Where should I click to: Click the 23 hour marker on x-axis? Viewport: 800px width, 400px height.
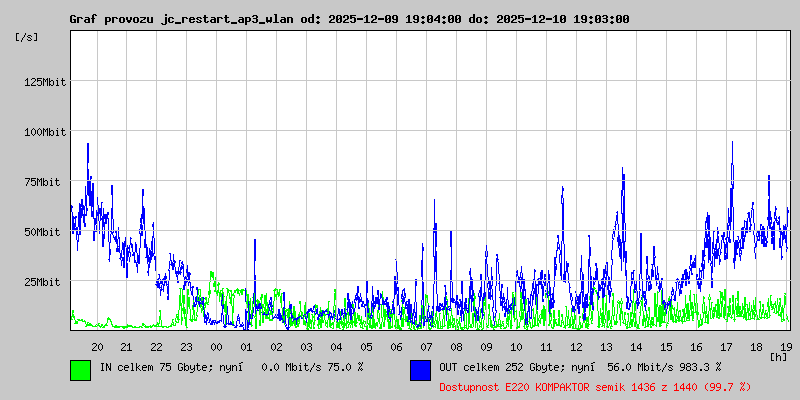tap(186, 346)
